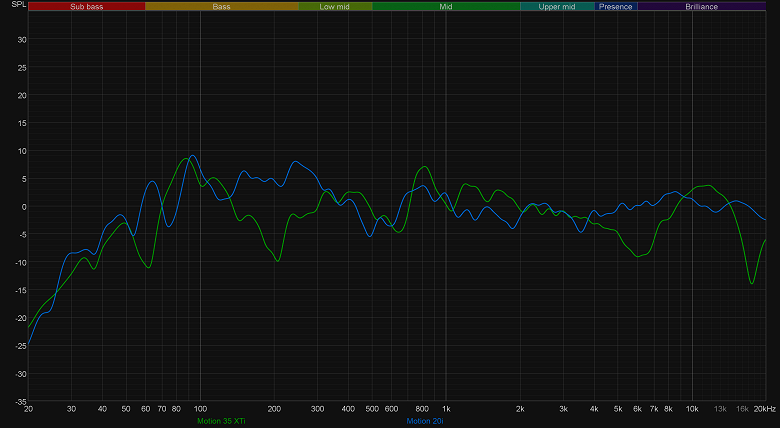Select the Sub bass frequency band
This screenshot has width=780, height=428.
coord(87,6)
